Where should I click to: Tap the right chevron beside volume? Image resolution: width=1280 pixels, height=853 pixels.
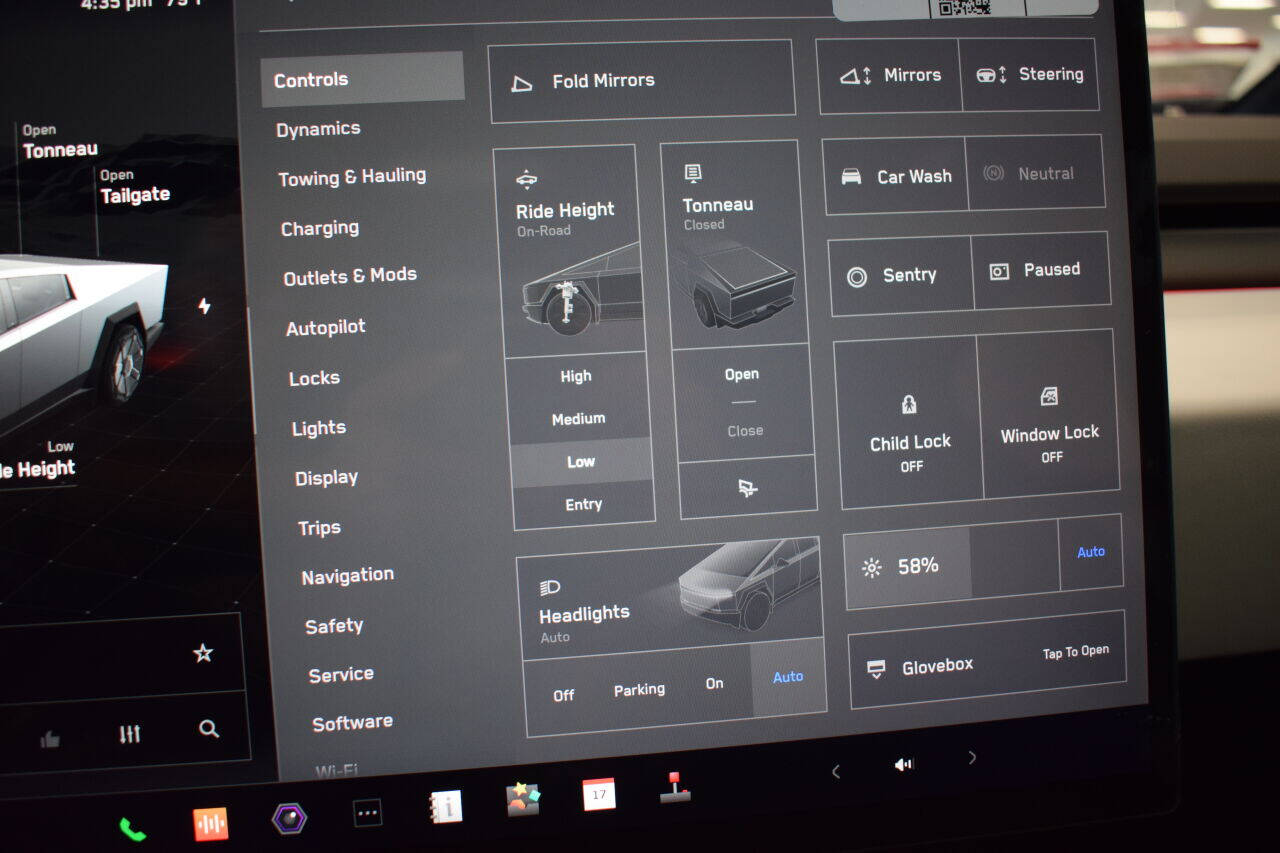pyautogui.click(x=972, y=758)
